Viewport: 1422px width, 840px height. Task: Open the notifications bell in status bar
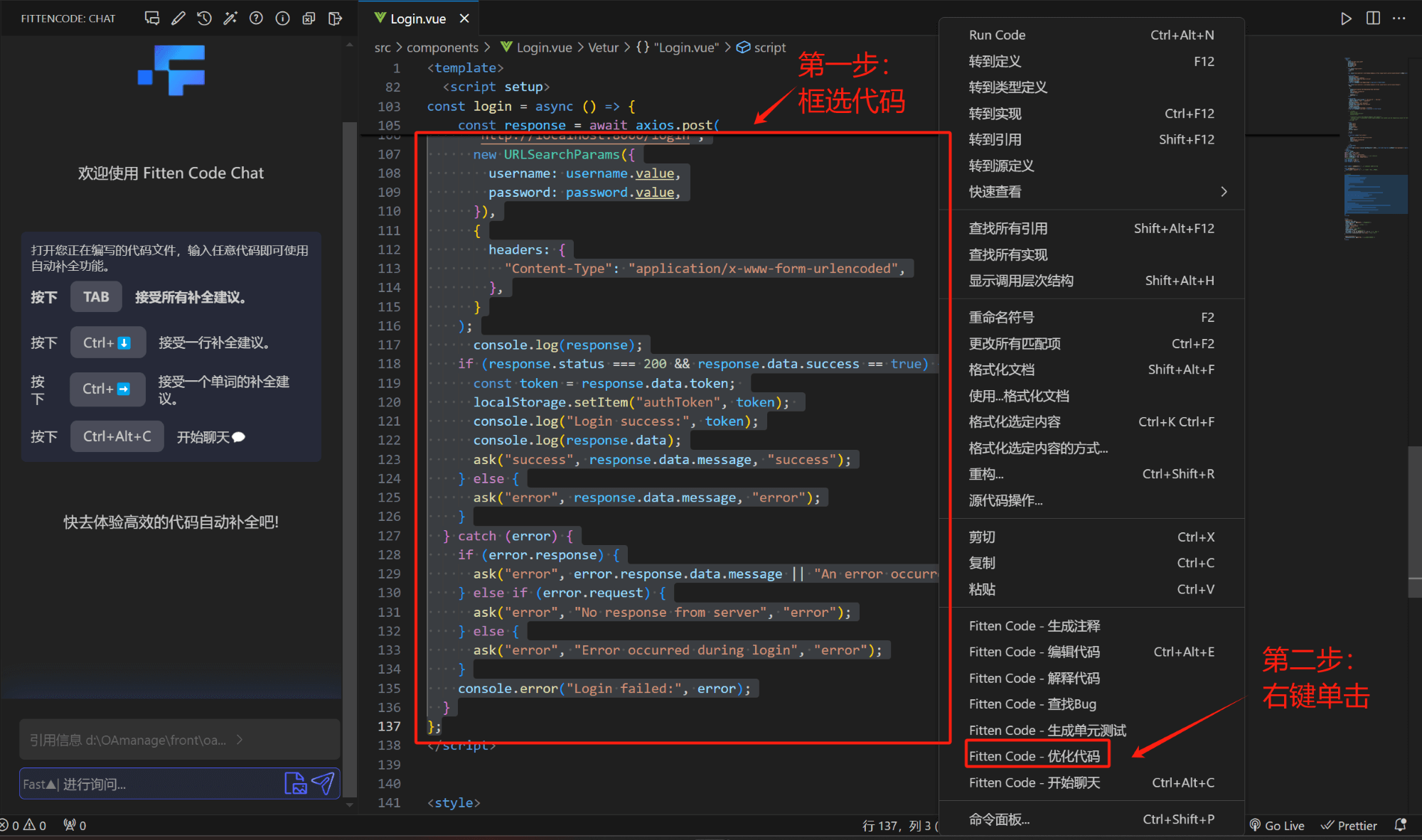pos(1401,826)
